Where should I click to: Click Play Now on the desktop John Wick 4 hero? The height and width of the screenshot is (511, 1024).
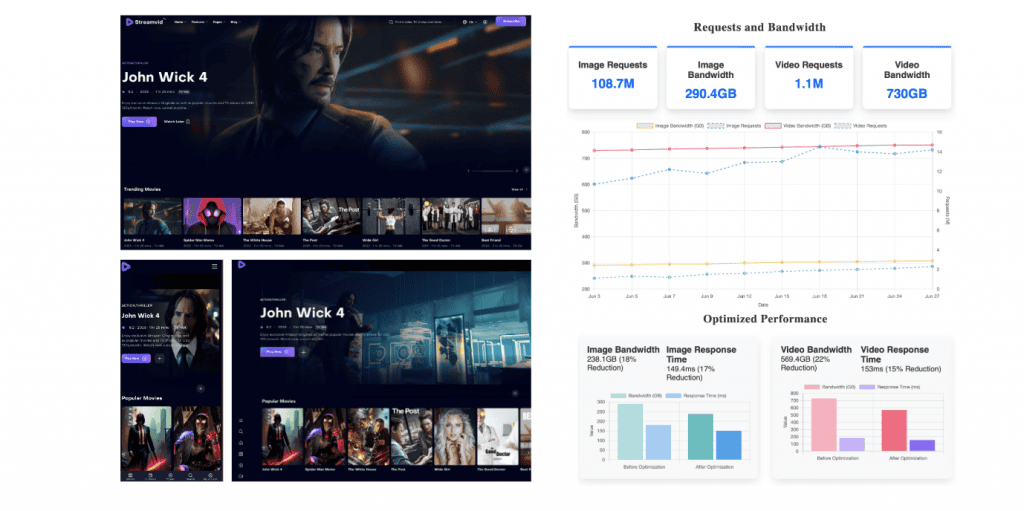point(139,122)
